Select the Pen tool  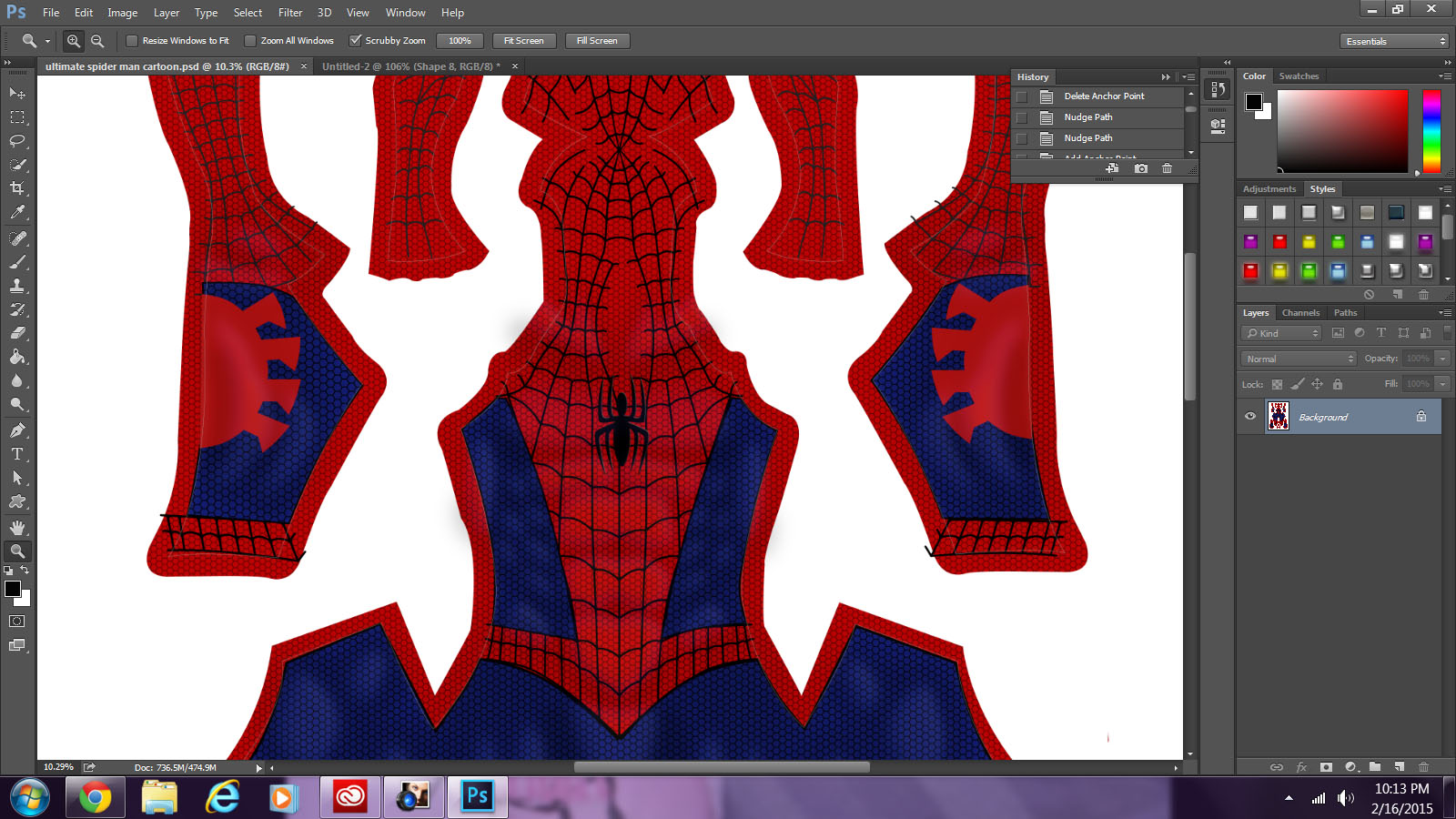click(17, 430)
